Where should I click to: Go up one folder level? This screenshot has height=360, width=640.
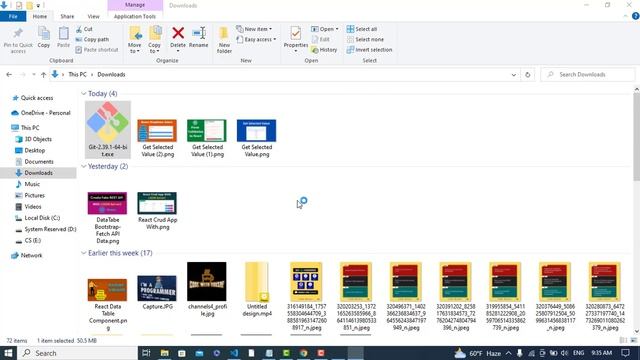43,75
